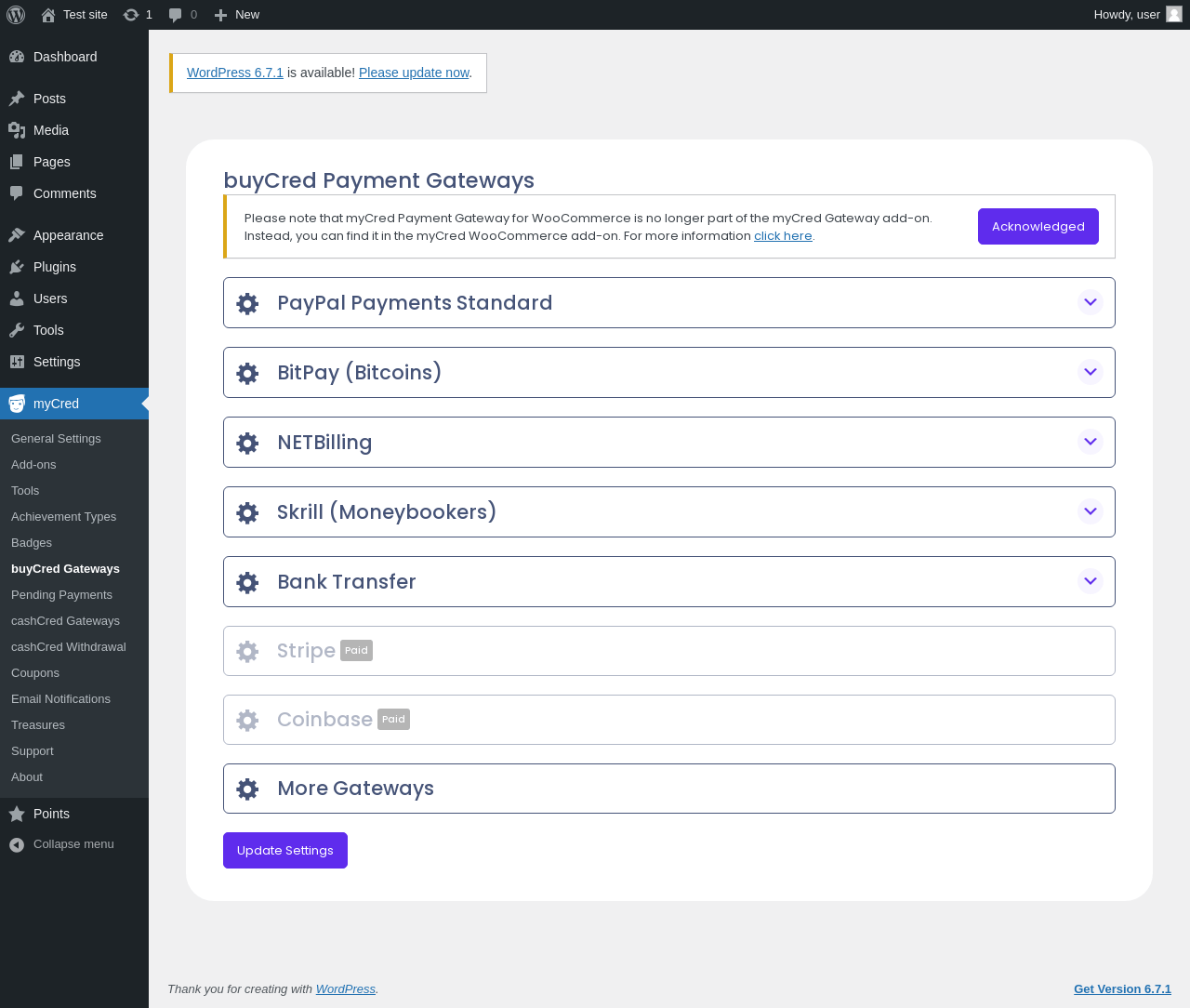
Task: Click gear icon beside PayPal Payments Standard
Action: [247, 303]
